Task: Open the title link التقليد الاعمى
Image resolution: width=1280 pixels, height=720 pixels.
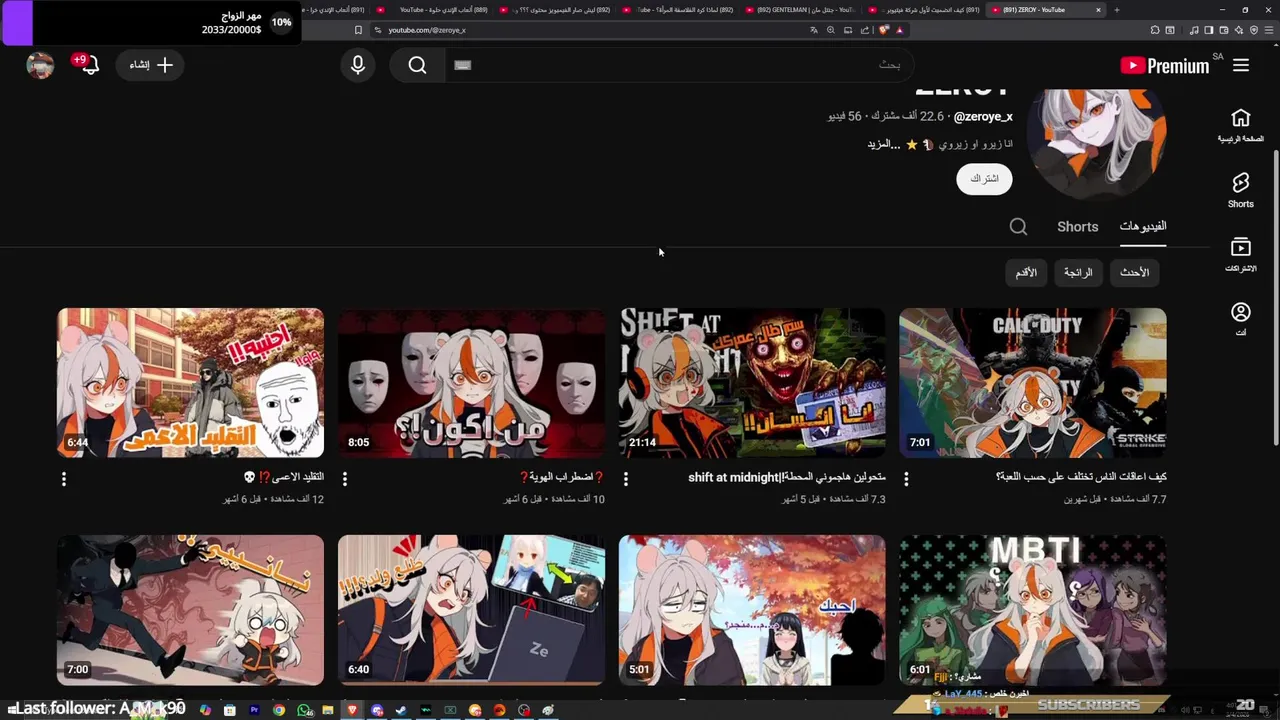Action: point(284,478)
